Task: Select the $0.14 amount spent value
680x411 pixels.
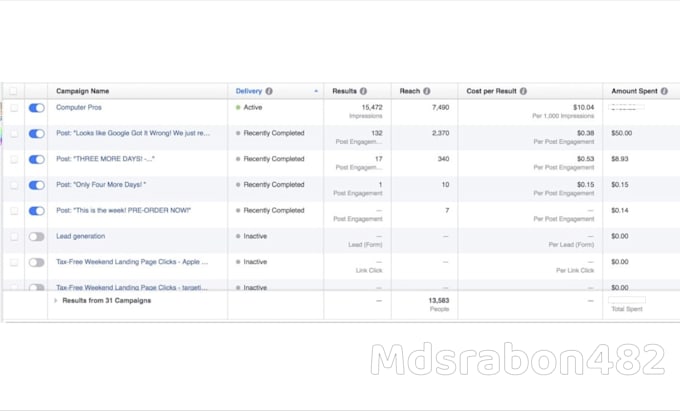Action: [620, 210]
